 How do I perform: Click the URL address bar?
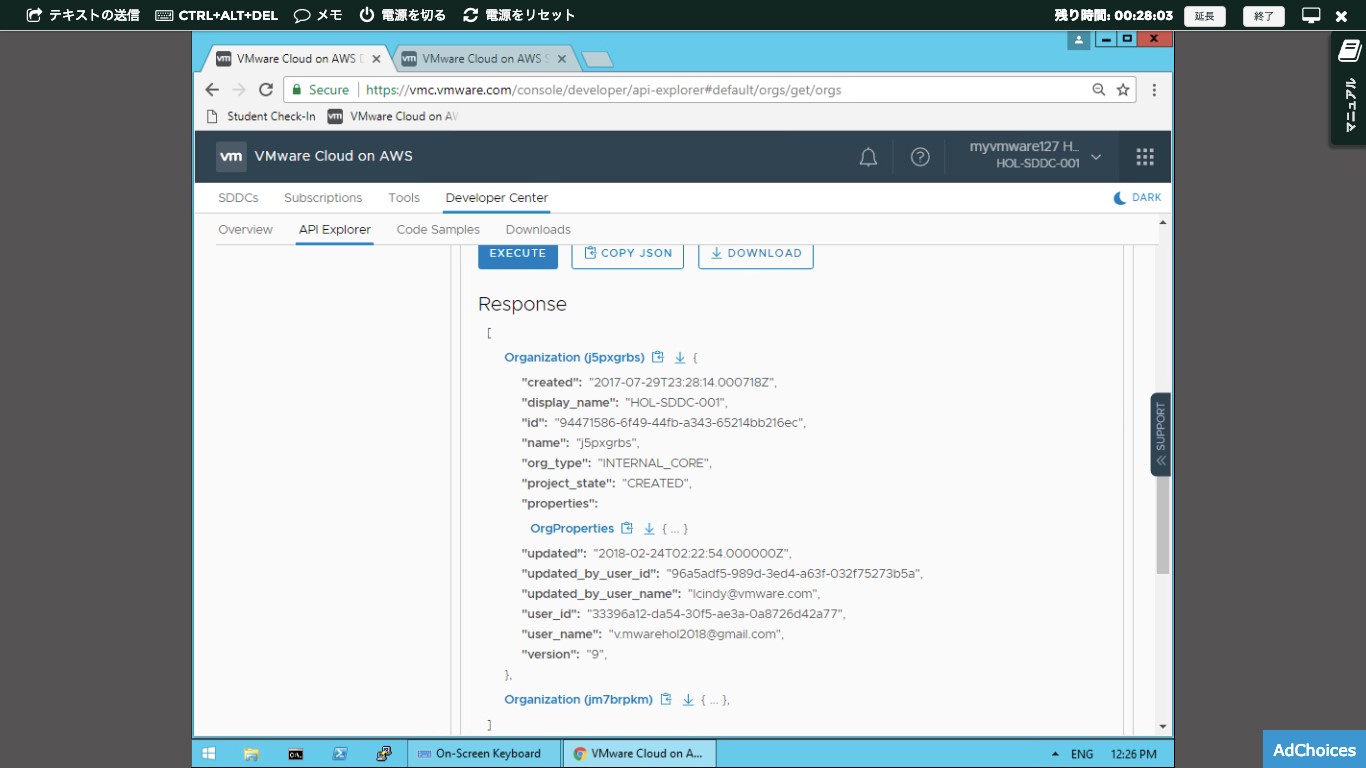710,90
